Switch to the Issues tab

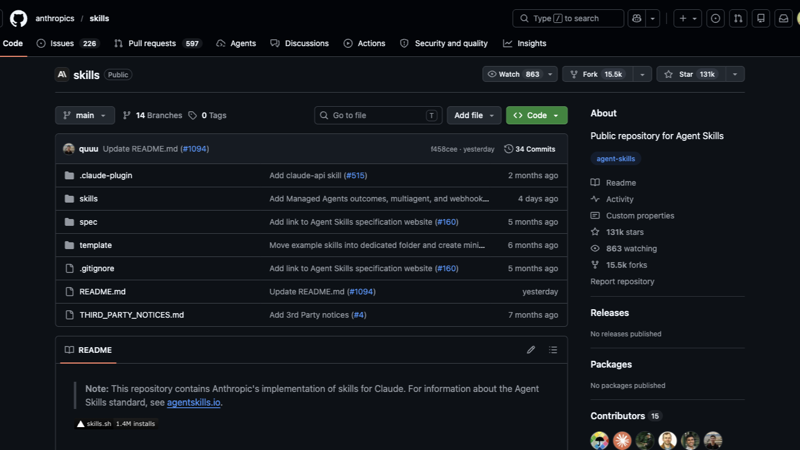point(67,43)
